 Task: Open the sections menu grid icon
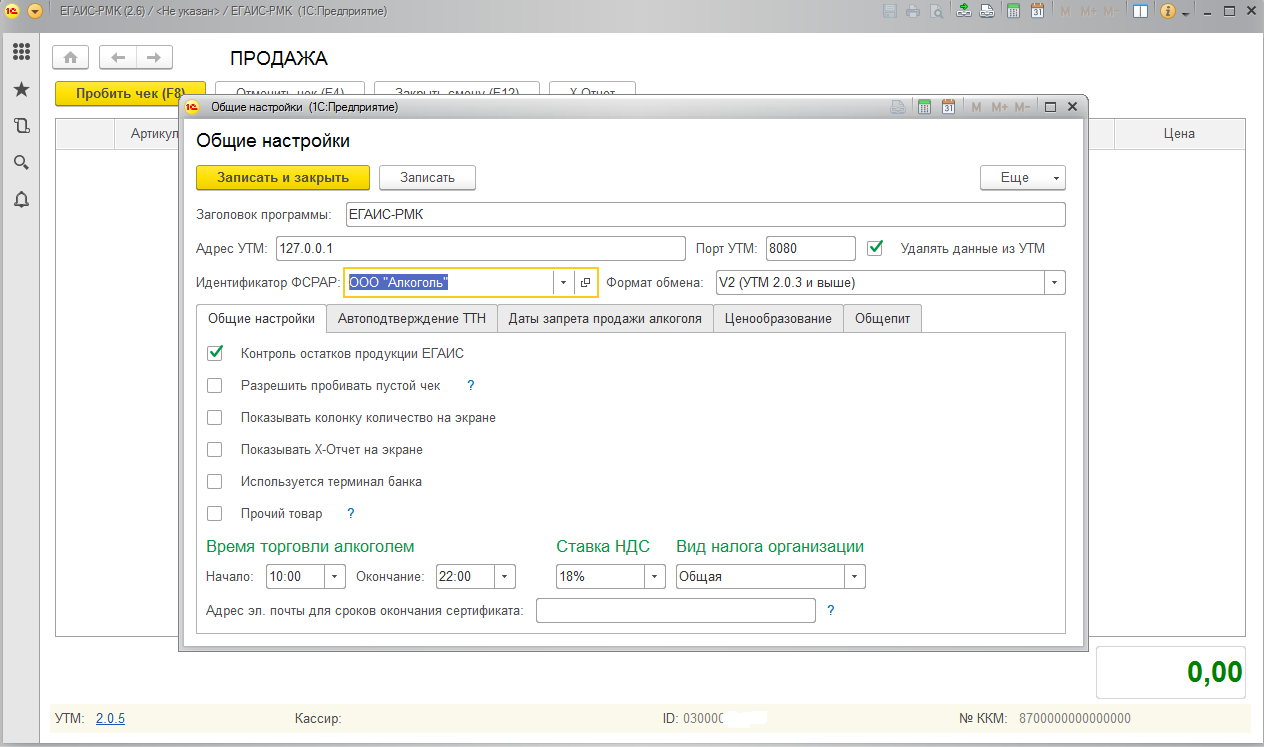(x=21, y=52)
